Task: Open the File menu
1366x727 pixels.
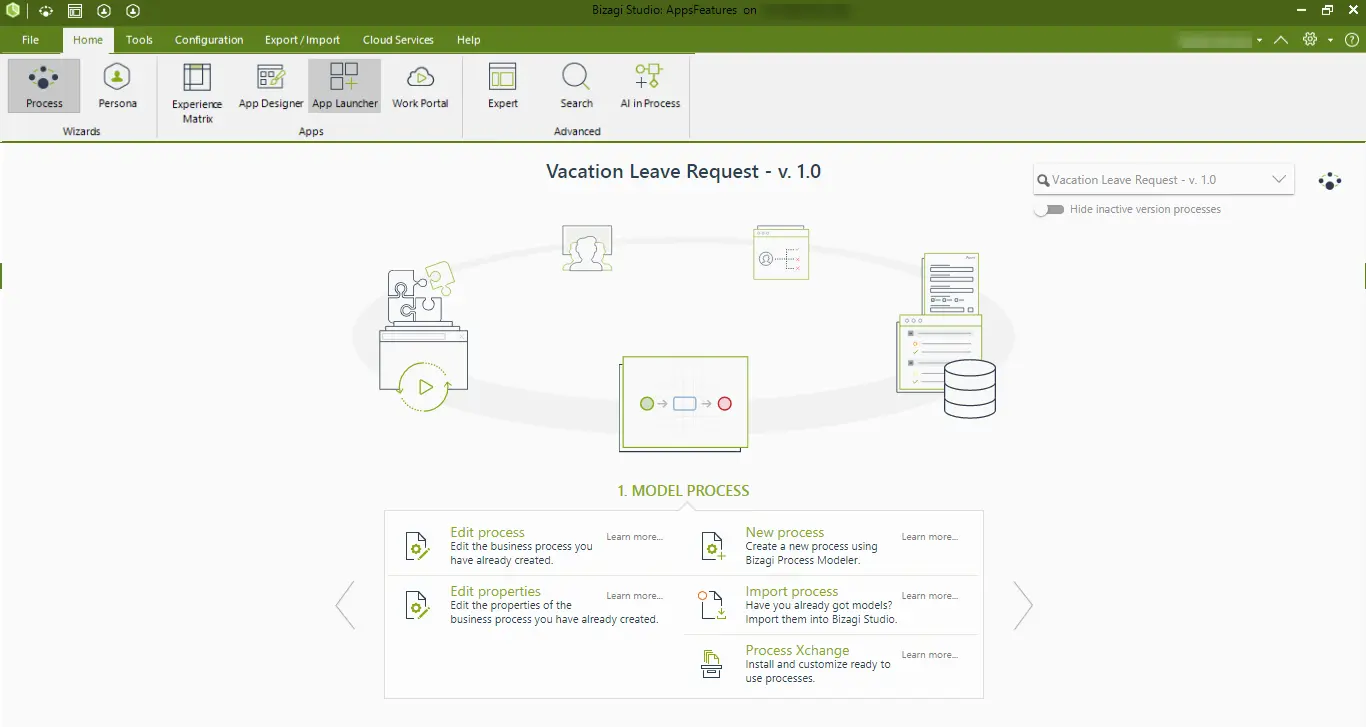Action: click(30, 40)
